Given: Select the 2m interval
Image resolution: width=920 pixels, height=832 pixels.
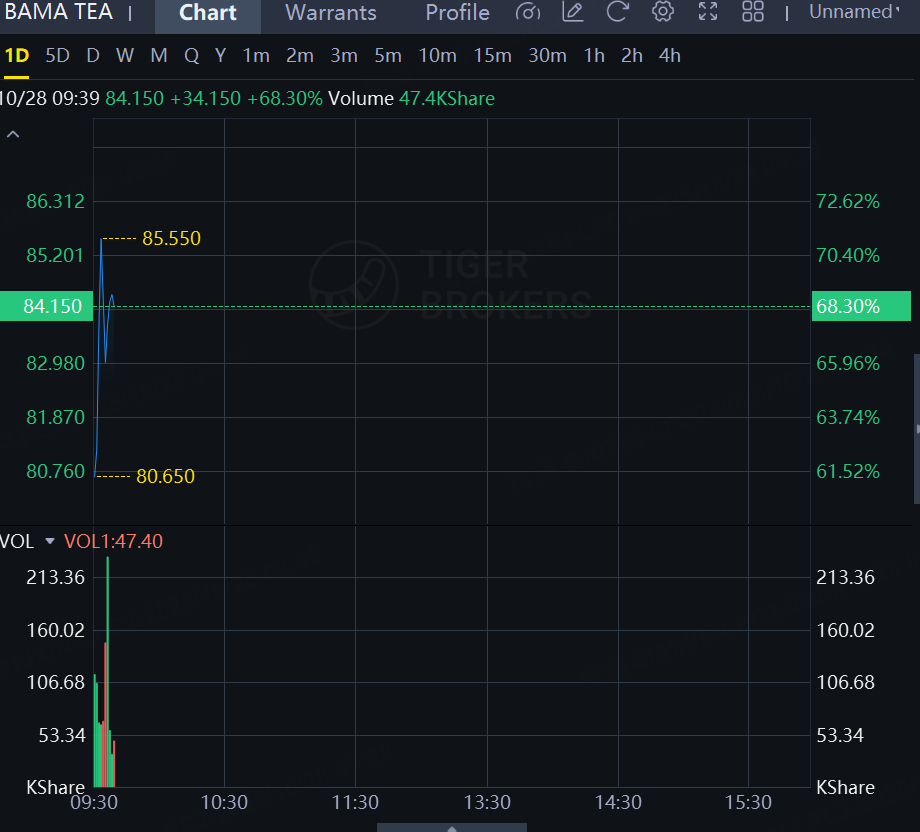Looking at the screenshot, I should [299, 56].
